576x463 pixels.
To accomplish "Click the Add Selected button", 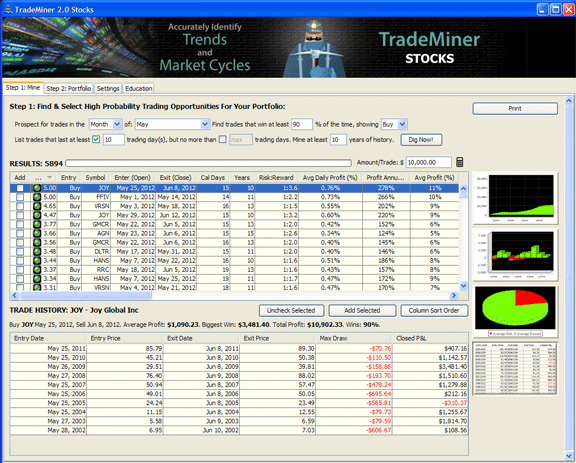I will (362, 311).
